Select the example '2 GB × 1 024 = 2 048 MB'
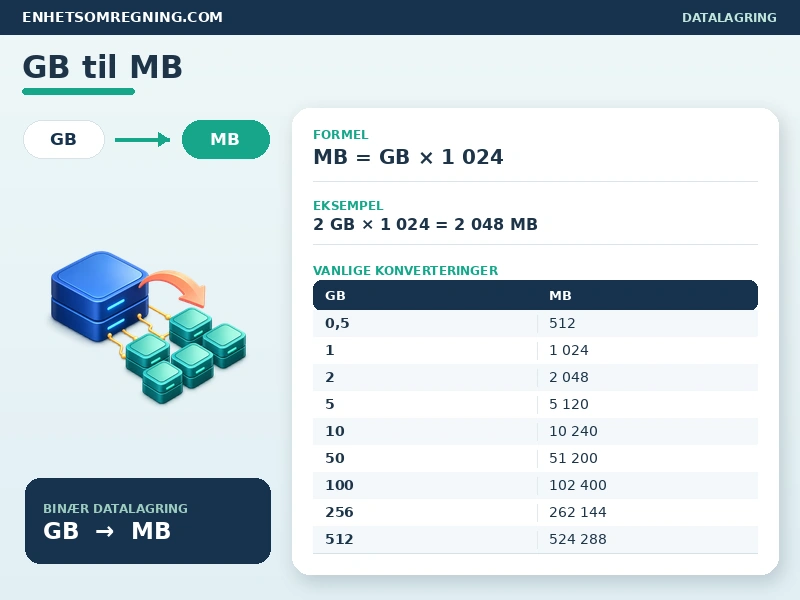Viewport: 800px width, 600px height. point(426,224)
